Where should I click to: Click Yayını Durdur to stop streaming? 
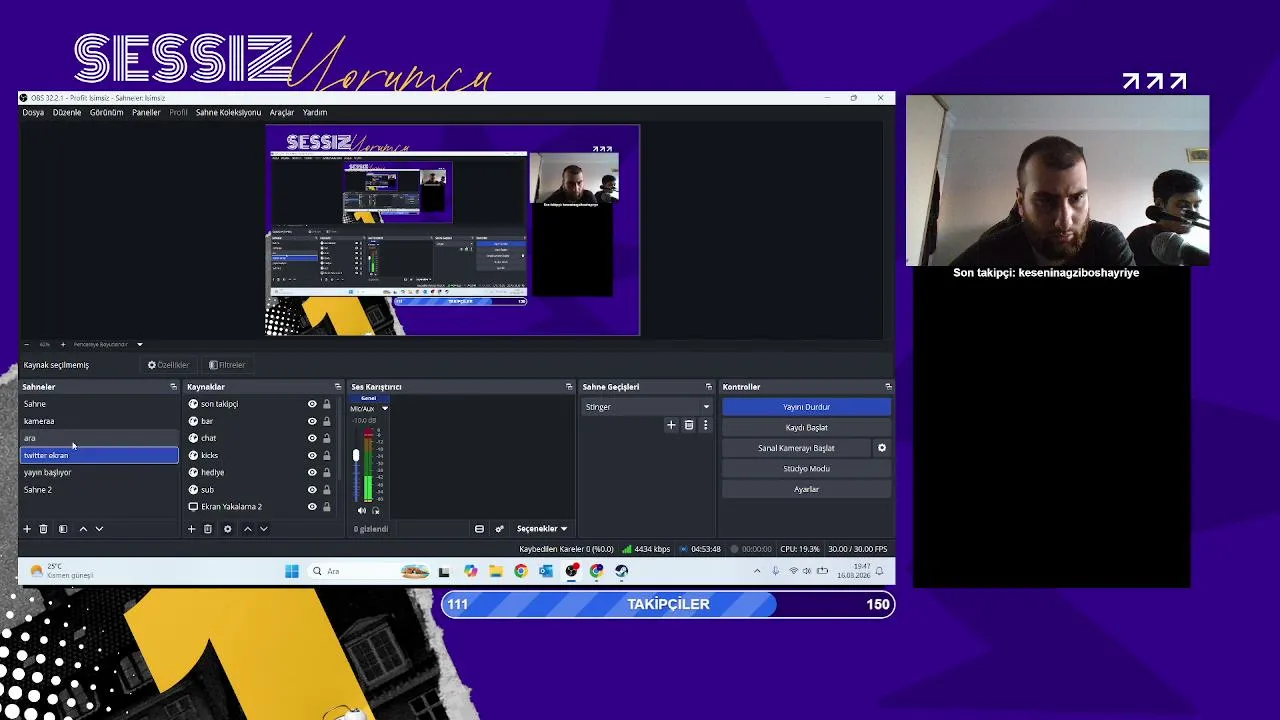806,407
